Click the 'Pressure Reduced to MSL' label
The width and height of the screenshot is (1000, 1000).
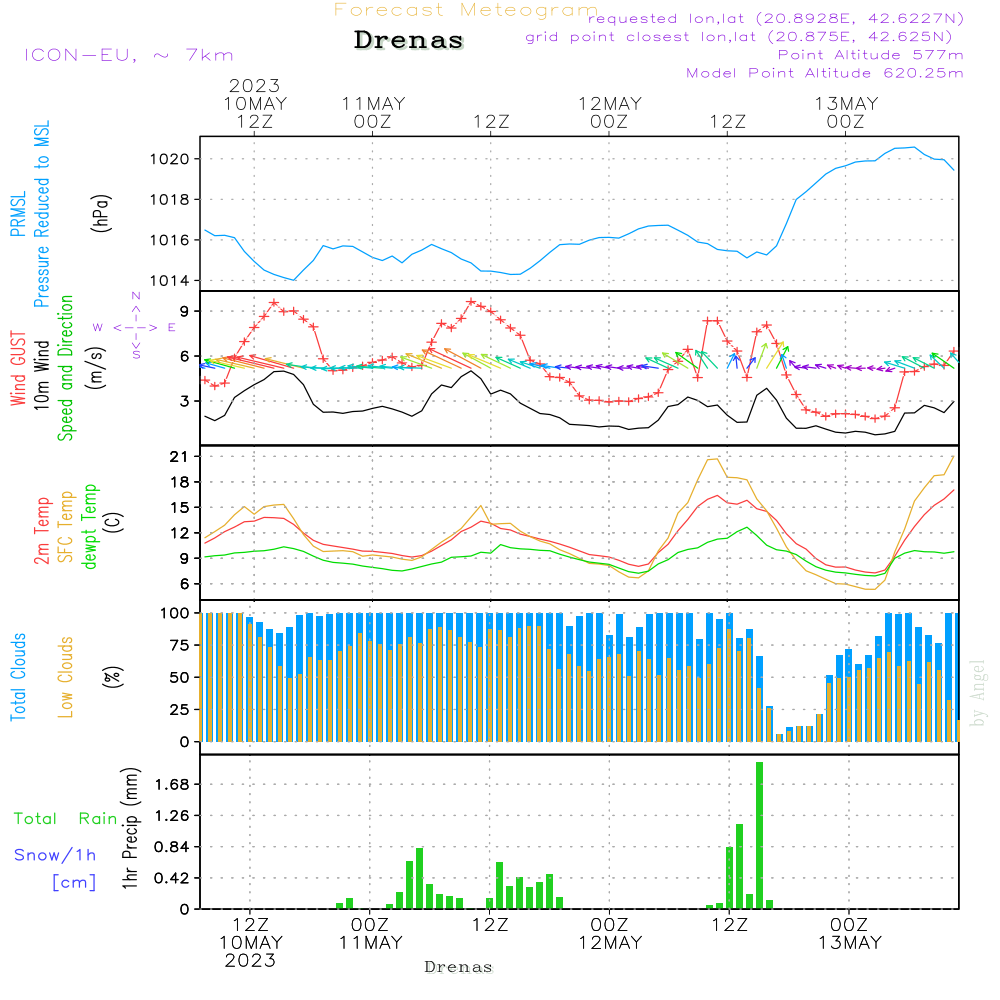pos(41,214)
